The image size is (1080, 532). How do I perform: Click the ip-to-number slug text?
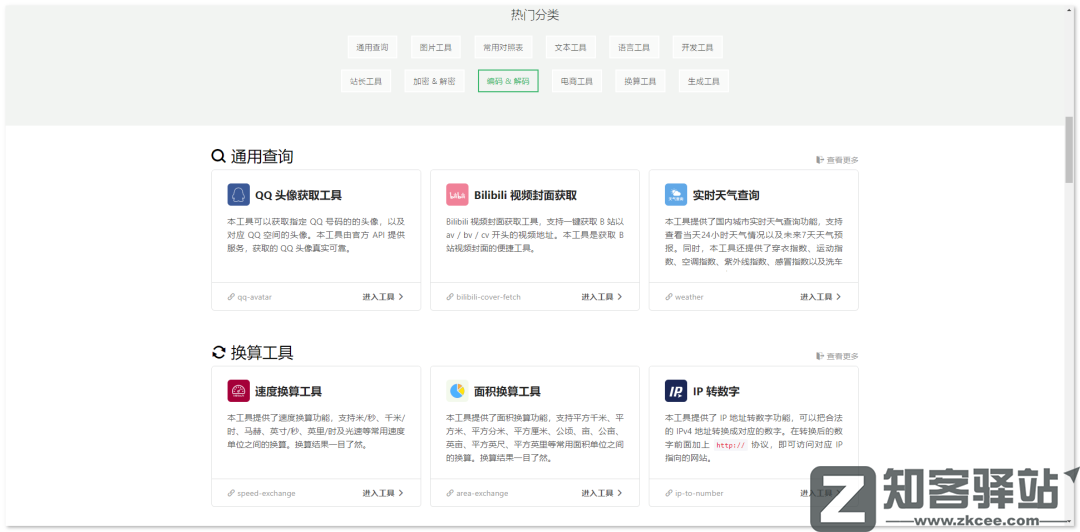(698, 493)
